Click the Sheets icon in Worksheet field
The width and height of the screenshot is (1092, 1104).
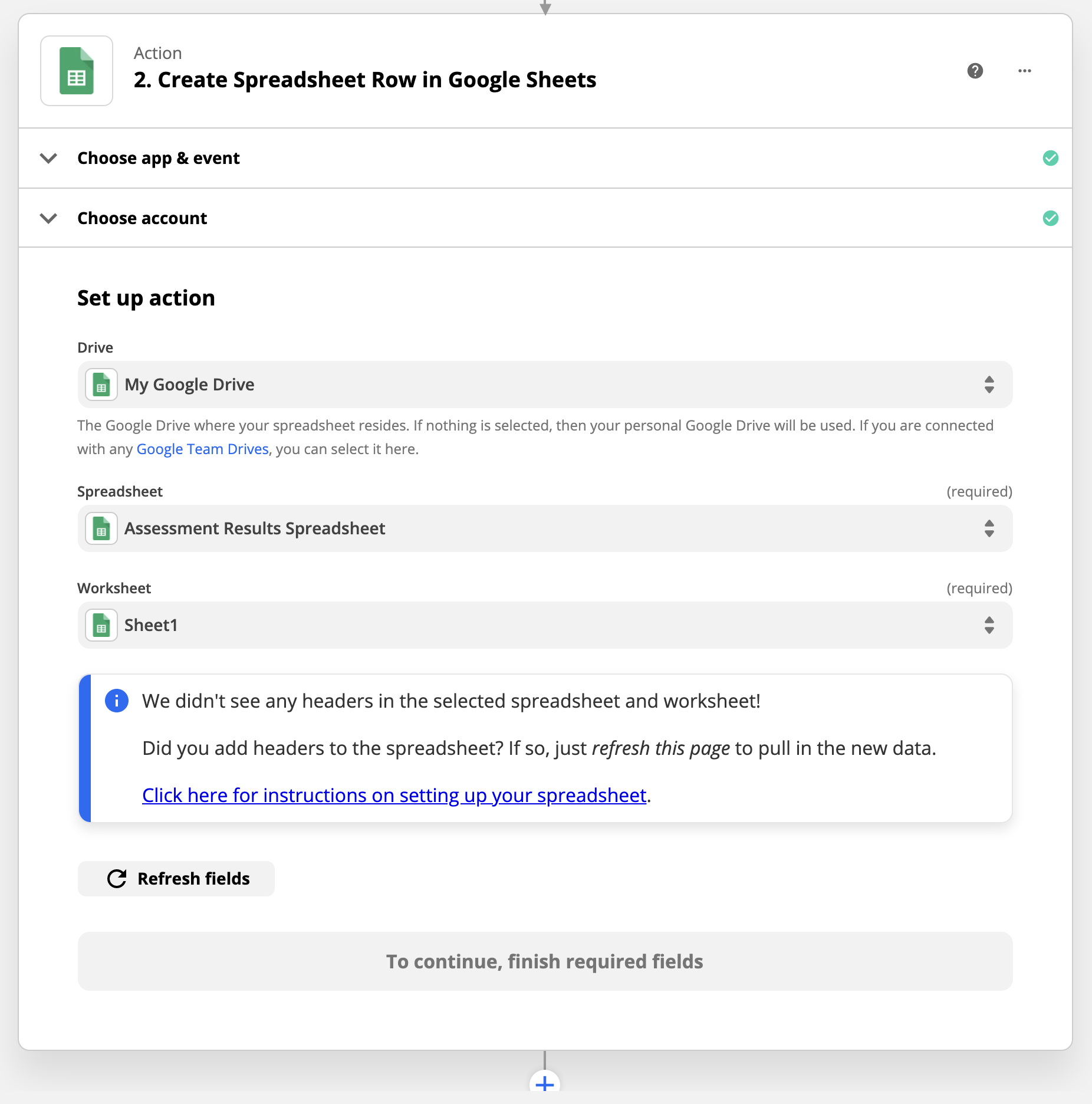pyautogui.click(x=101, y=625)
